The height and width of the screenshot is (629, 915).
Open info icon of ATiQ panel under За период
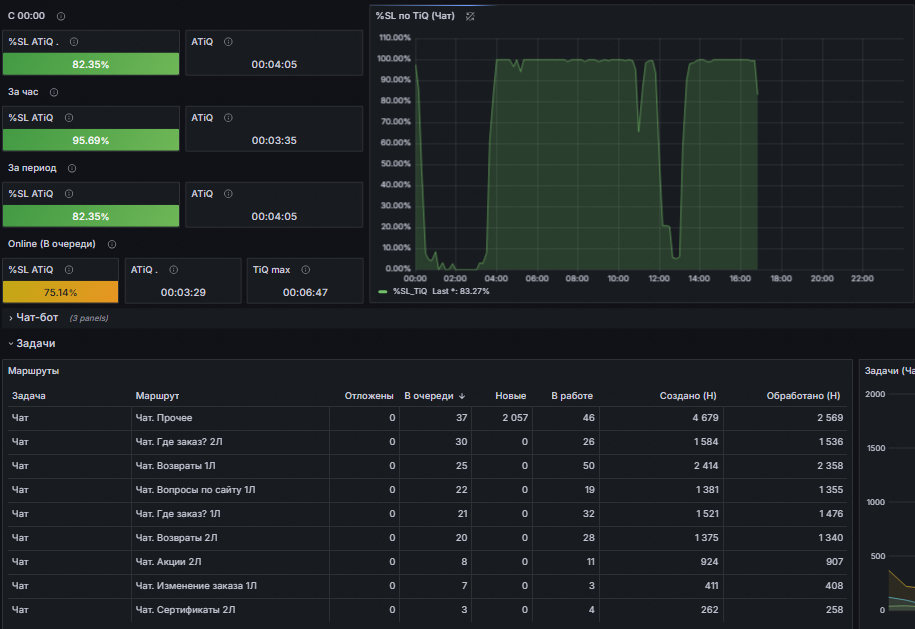point(228,194)
